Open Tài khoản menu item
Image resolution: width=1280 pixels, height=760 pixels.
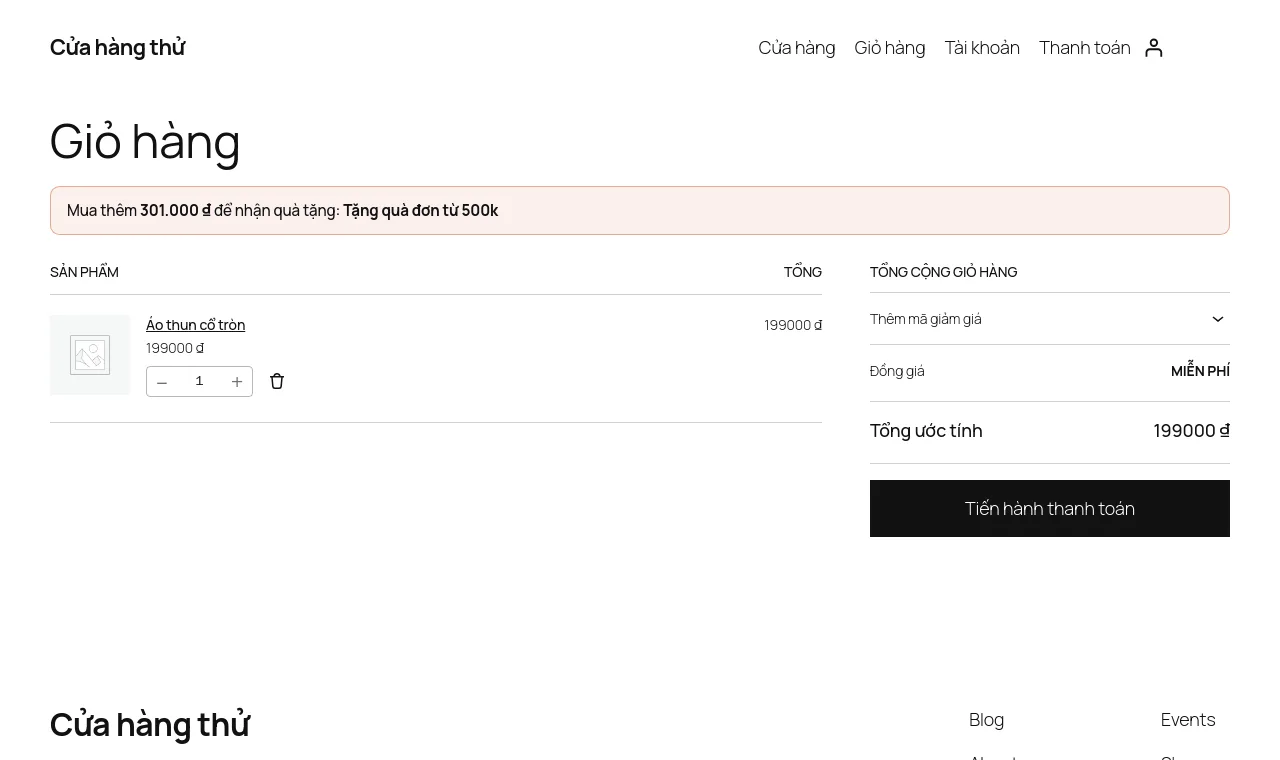[982, 47]
